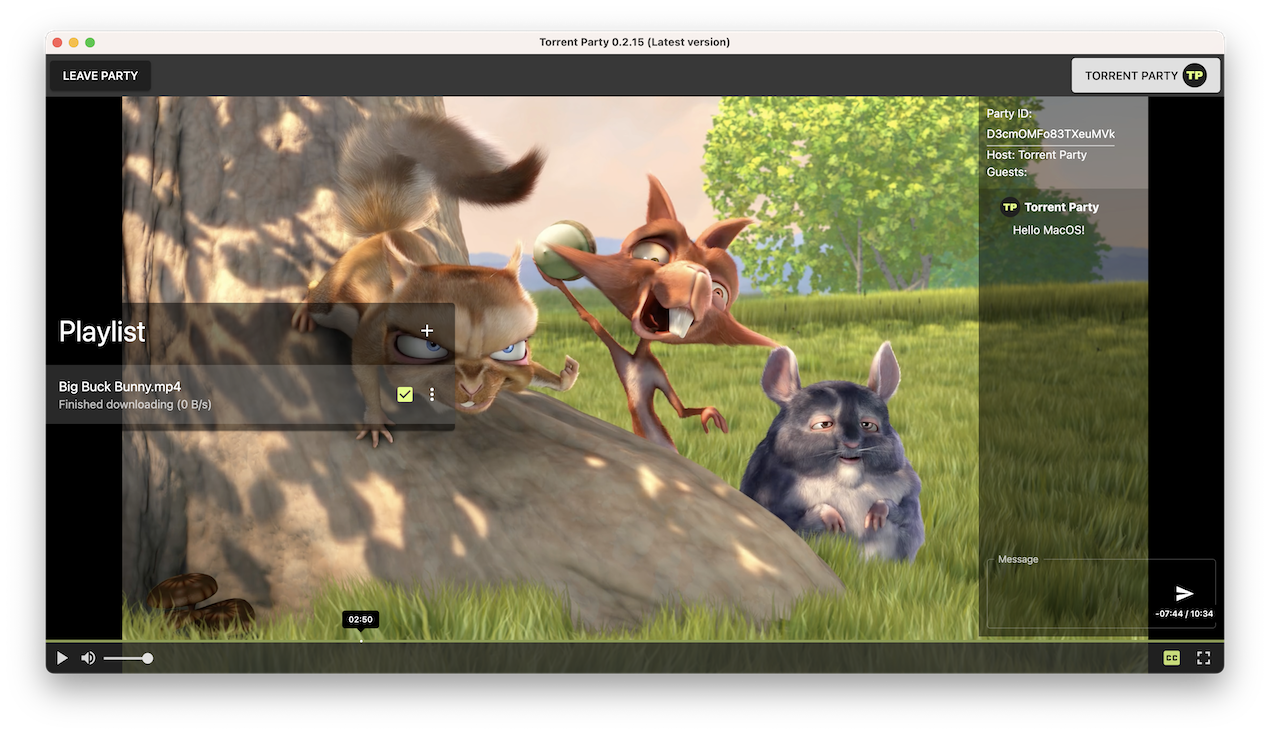Adjust the volume slider handle

coord(148,658)
